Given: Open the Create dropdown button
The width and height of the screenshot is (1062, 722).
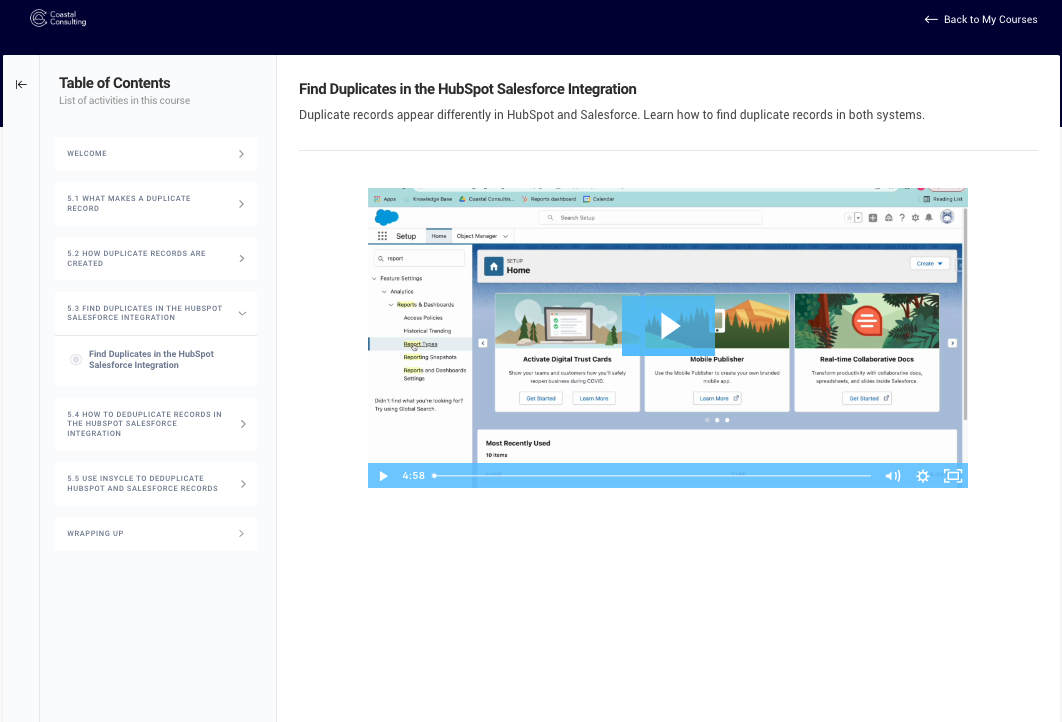Looking at the screenshot, I should tap(929, 263).
